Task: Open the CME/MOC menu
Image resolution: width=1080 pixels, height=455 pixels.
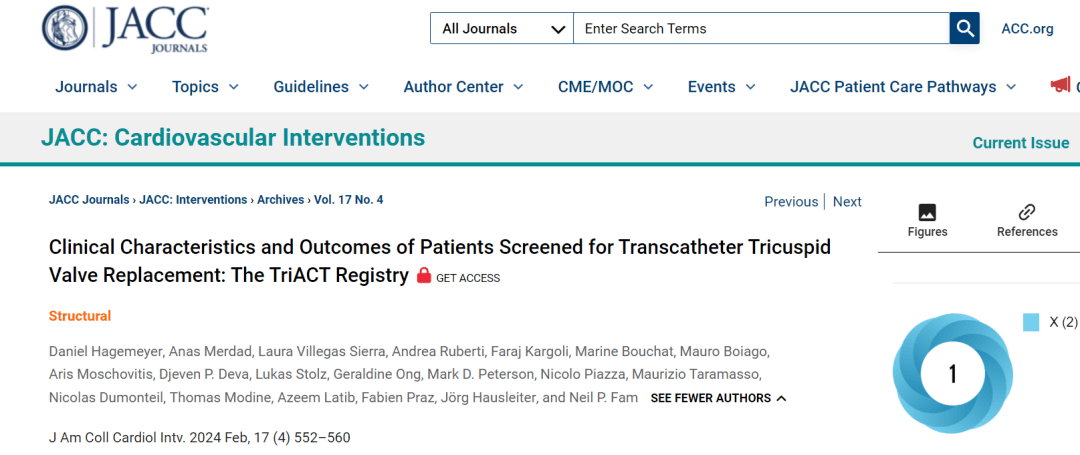Action: [x=605, y=87]
